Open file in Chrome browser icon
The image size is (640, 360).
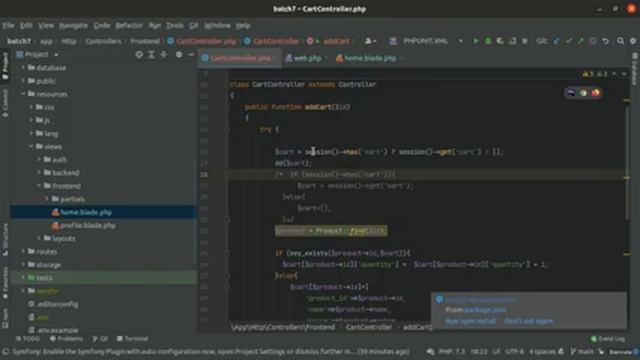pyautogui.click(x=583, y=93)
